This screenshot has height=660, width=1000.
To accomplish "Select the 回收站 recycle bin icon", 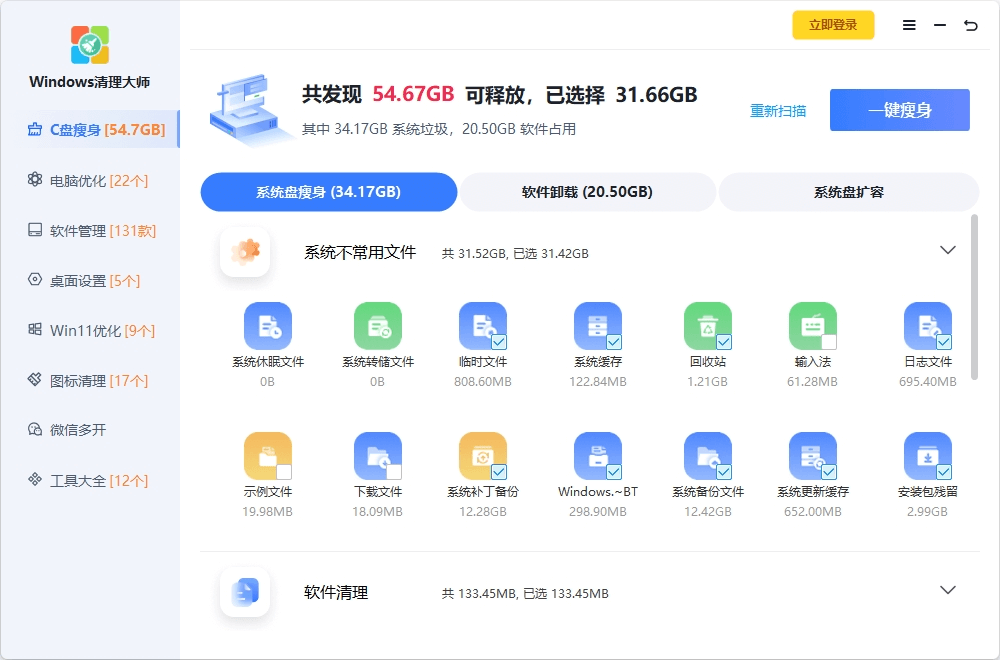I will pos(707,326).
